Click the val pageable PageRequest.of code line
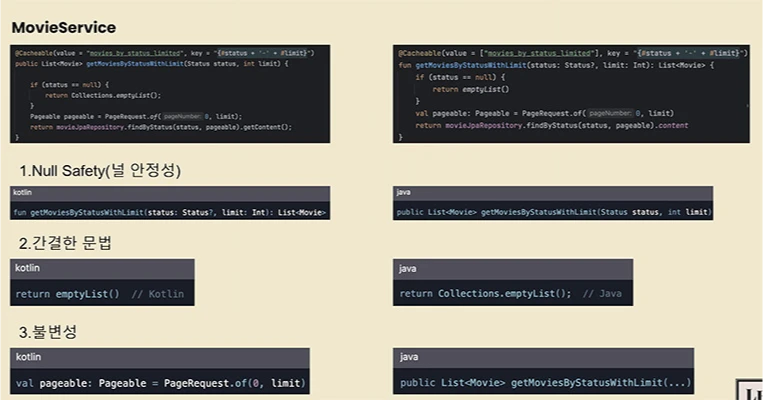 click(160, 383)
